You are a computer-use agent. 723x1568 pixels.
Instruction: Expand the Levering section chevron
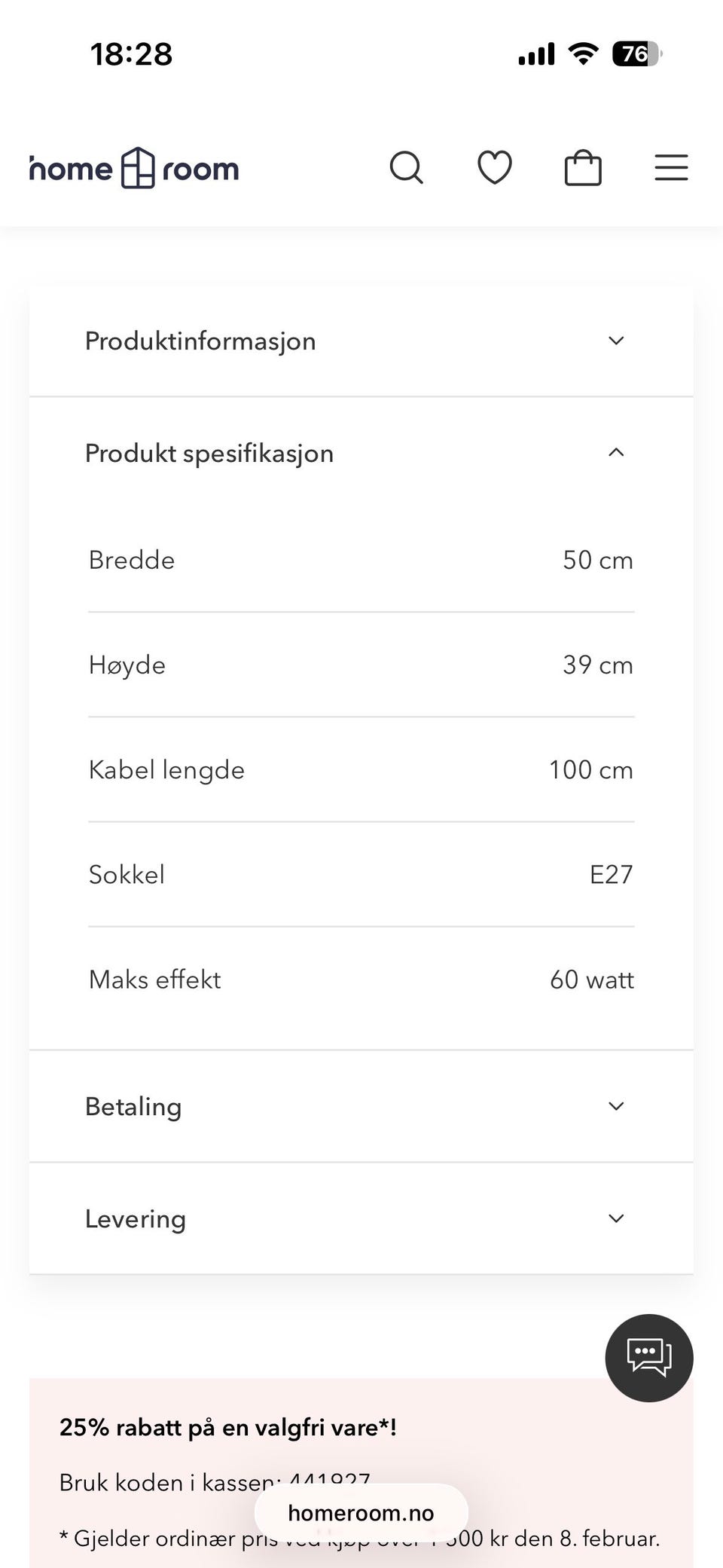point(616,1218)
